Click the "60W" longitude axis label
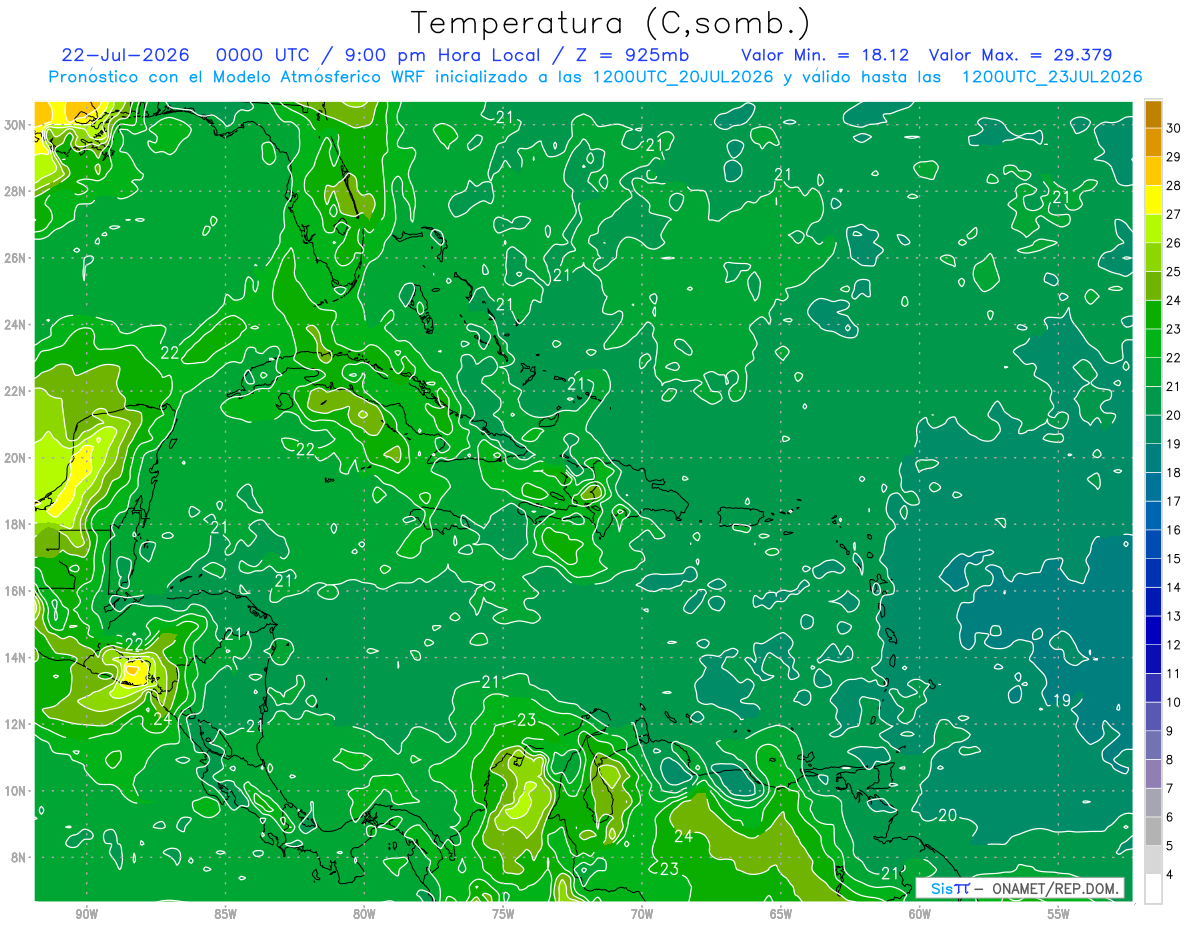This screenshot has height=927, width=1200. [920, 914]
